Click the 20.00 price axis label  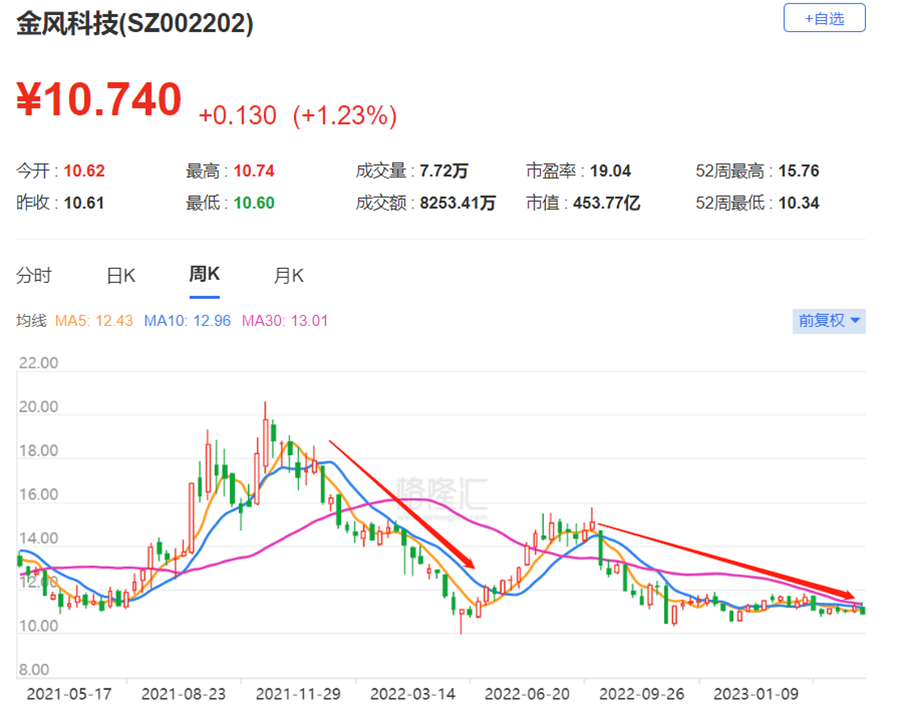[x=38, y=407]
